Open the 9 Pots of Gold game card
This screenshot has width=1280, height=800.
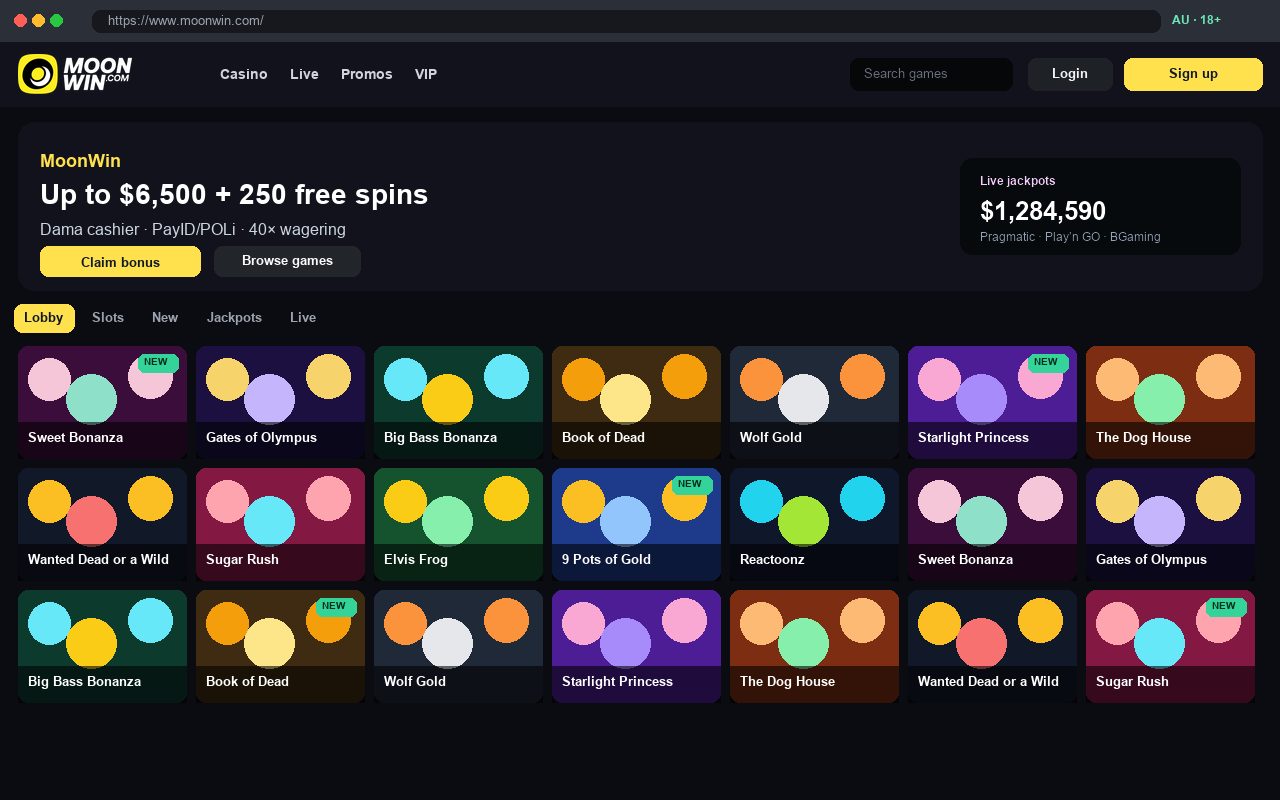click(x=636, y=525)
